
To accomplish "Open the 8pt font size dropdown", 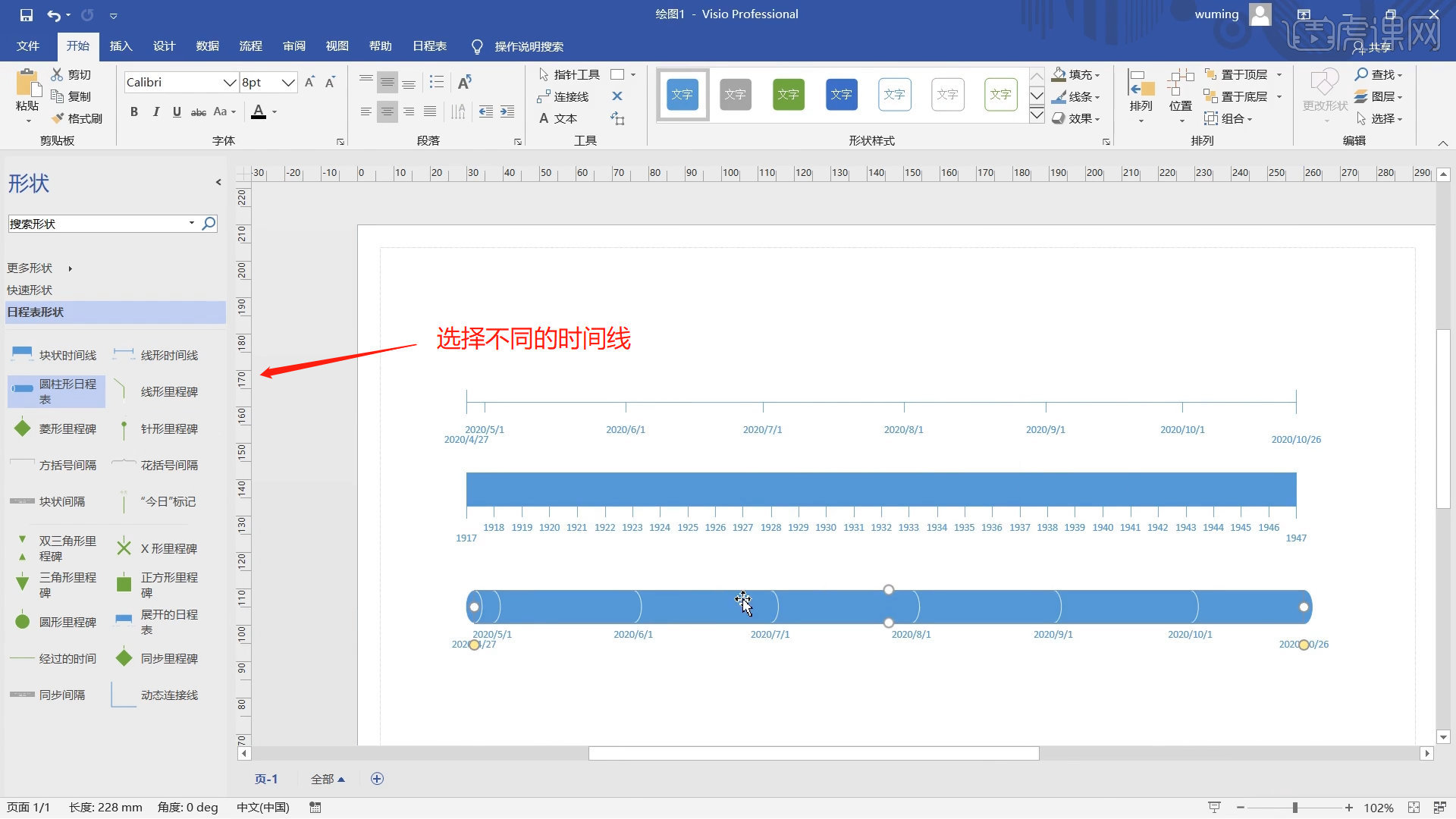I will [287, 82].
